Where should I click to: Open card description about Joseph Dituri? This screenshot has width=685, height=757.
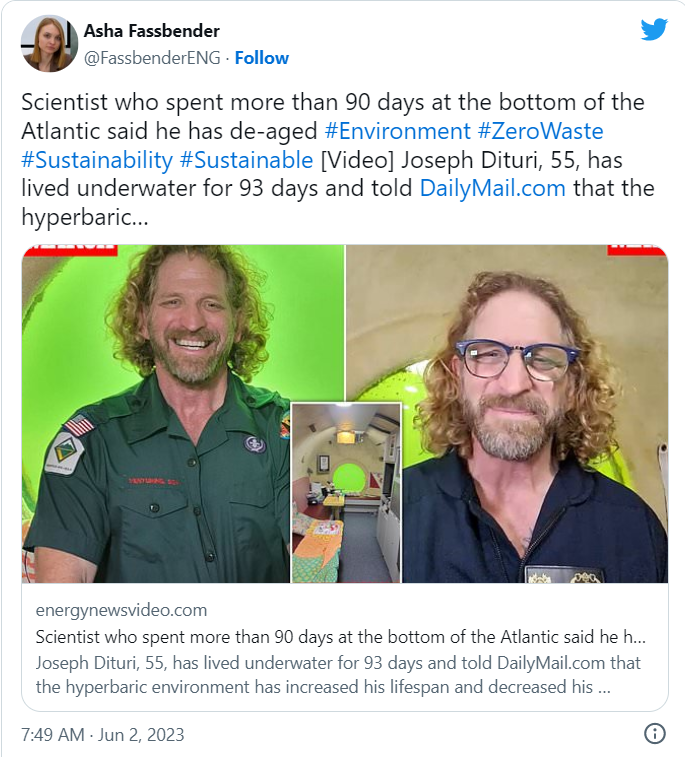point(338,675)
